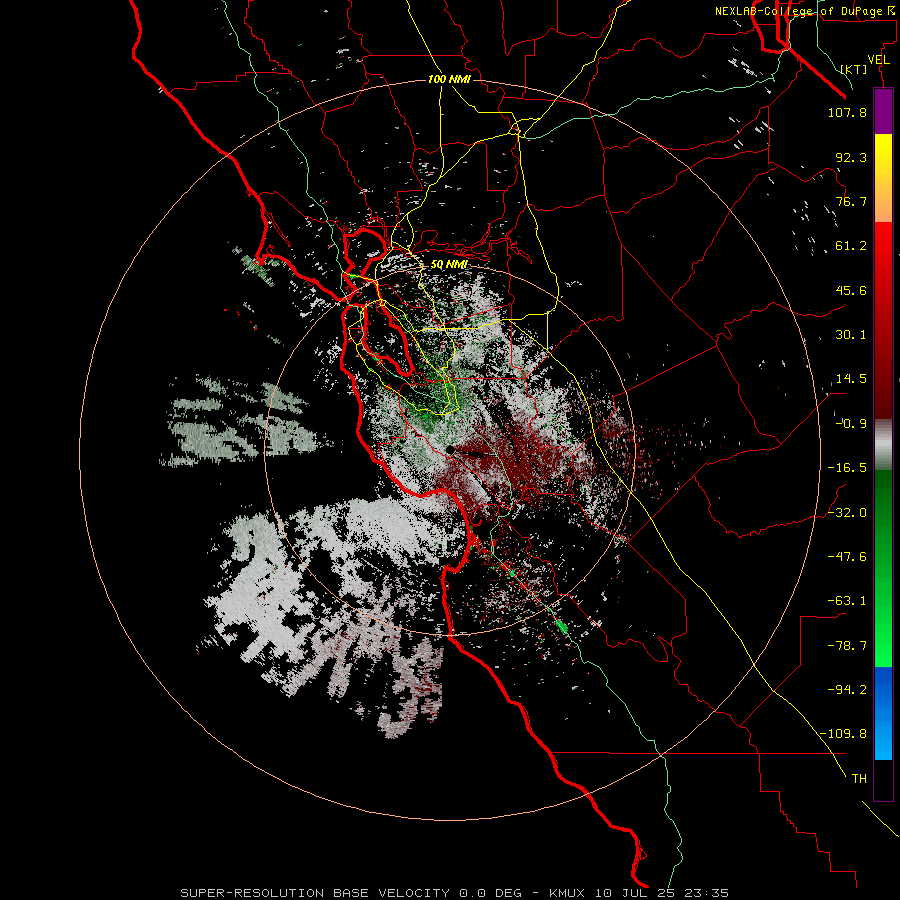This screenshot has width=900, height=900.
Task: Pick the blue segment of the velocity scale
Action: [883, 713]
